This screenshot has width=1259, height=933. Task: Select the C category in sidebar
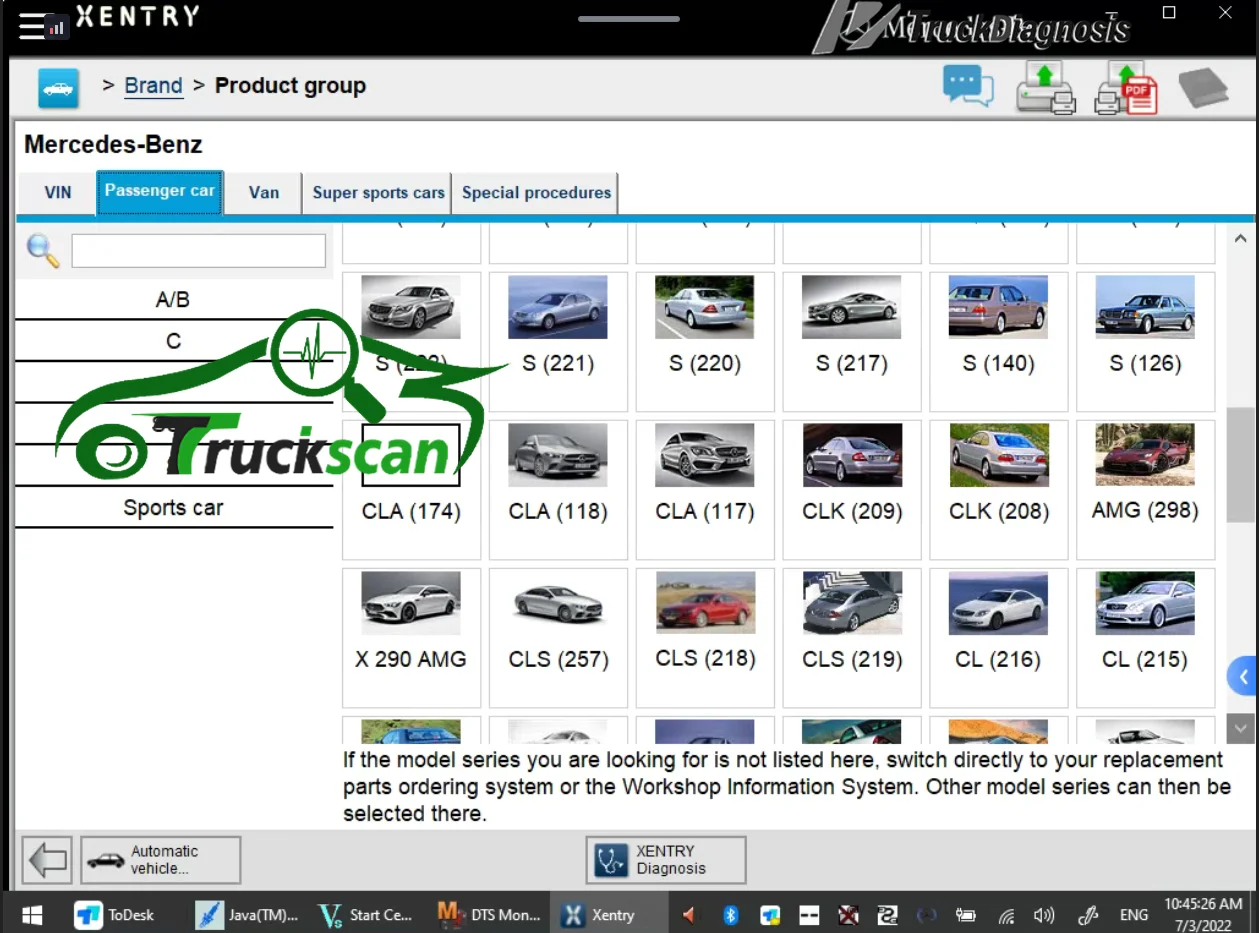(173, 341)
